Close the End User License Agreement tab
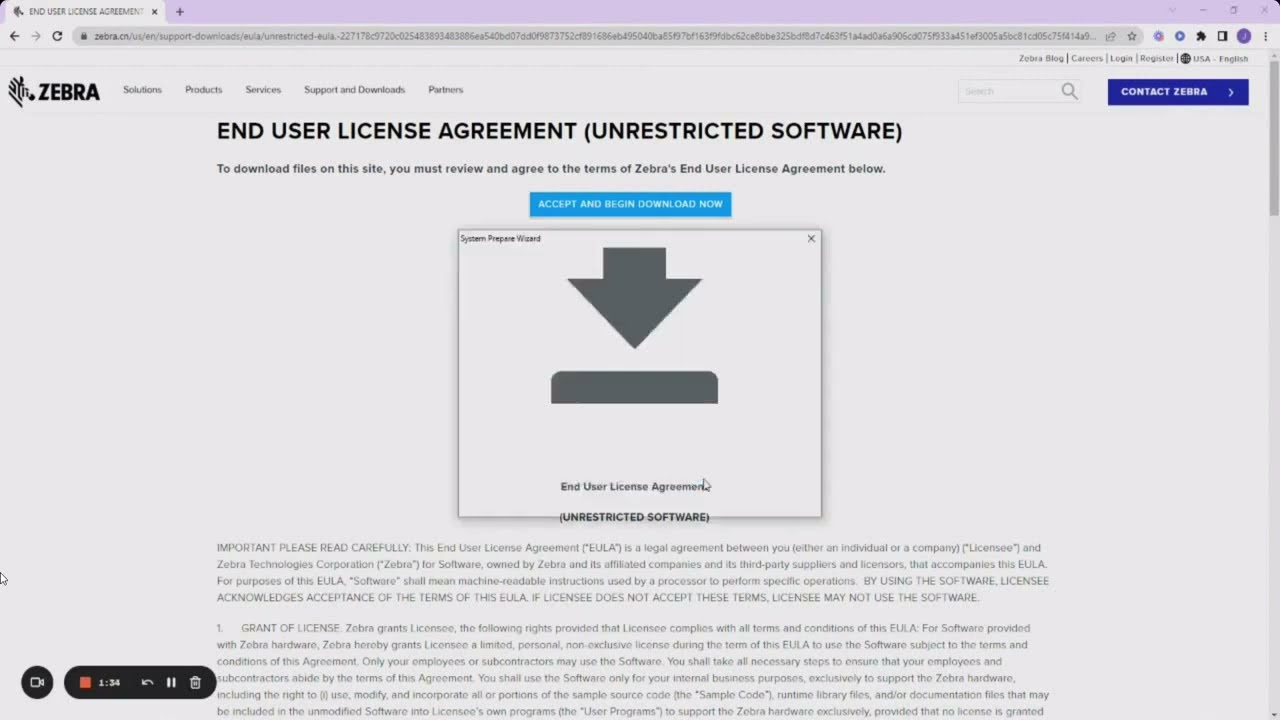This screenshot has width=1280, height=720. pyautogui.click(x=154, y=12)
